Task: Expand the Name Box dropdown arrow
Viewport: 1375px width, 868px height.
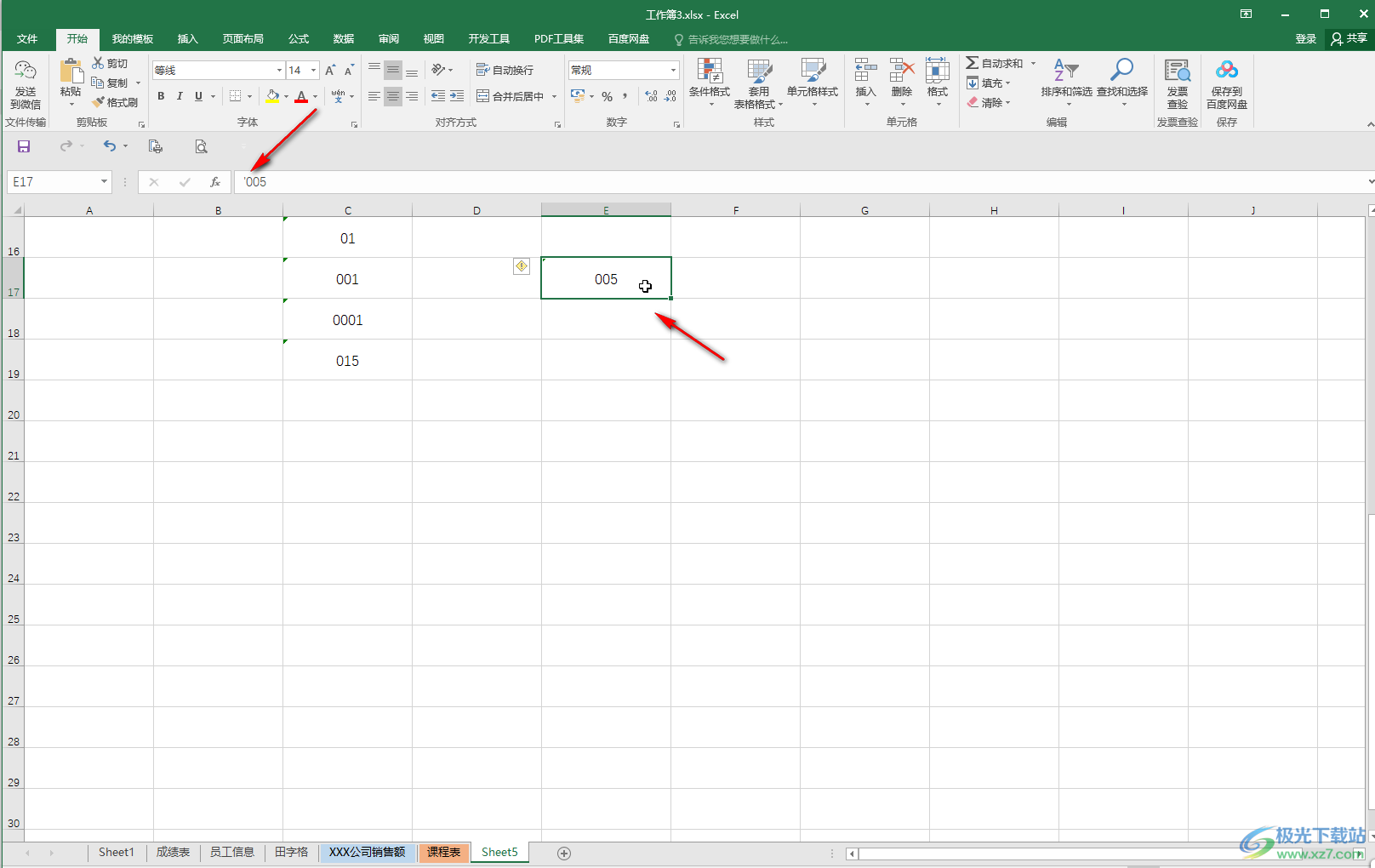Action: click(x=104, y=182)
